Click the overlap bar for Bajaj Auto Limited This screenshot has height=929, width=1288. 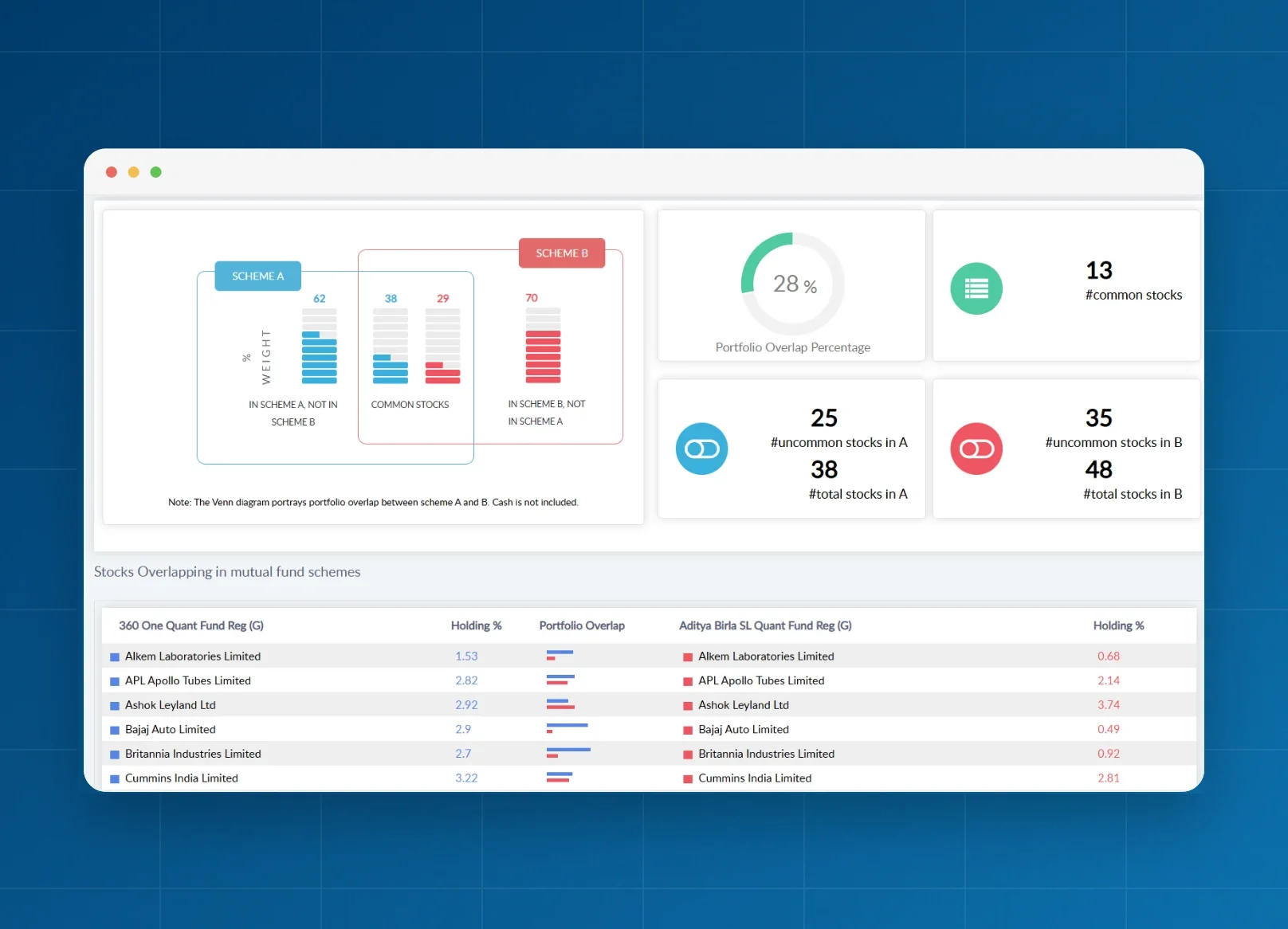coord(567,728)
